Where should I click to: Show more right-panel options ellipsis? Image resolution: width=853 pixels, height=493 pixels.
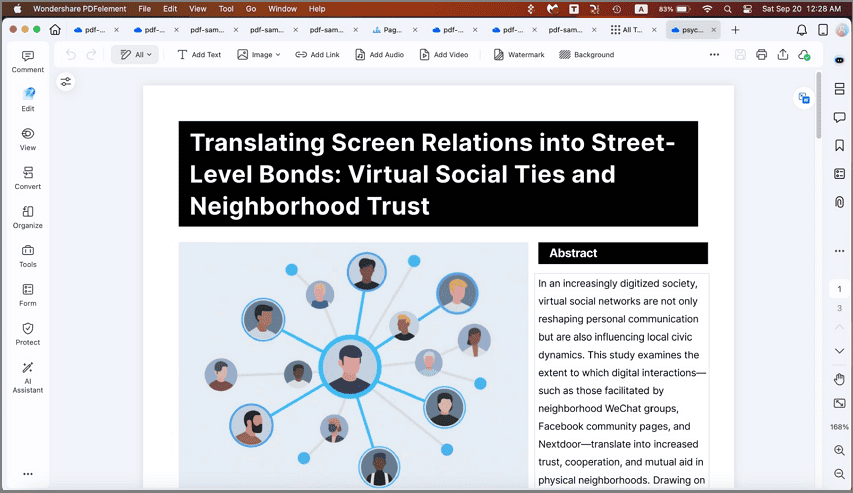tap(839, 251)
